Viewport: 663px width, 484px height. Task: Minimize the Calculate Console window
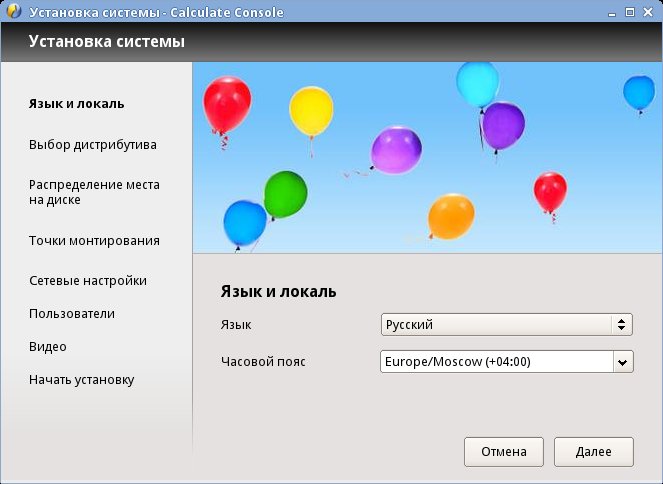611,13
